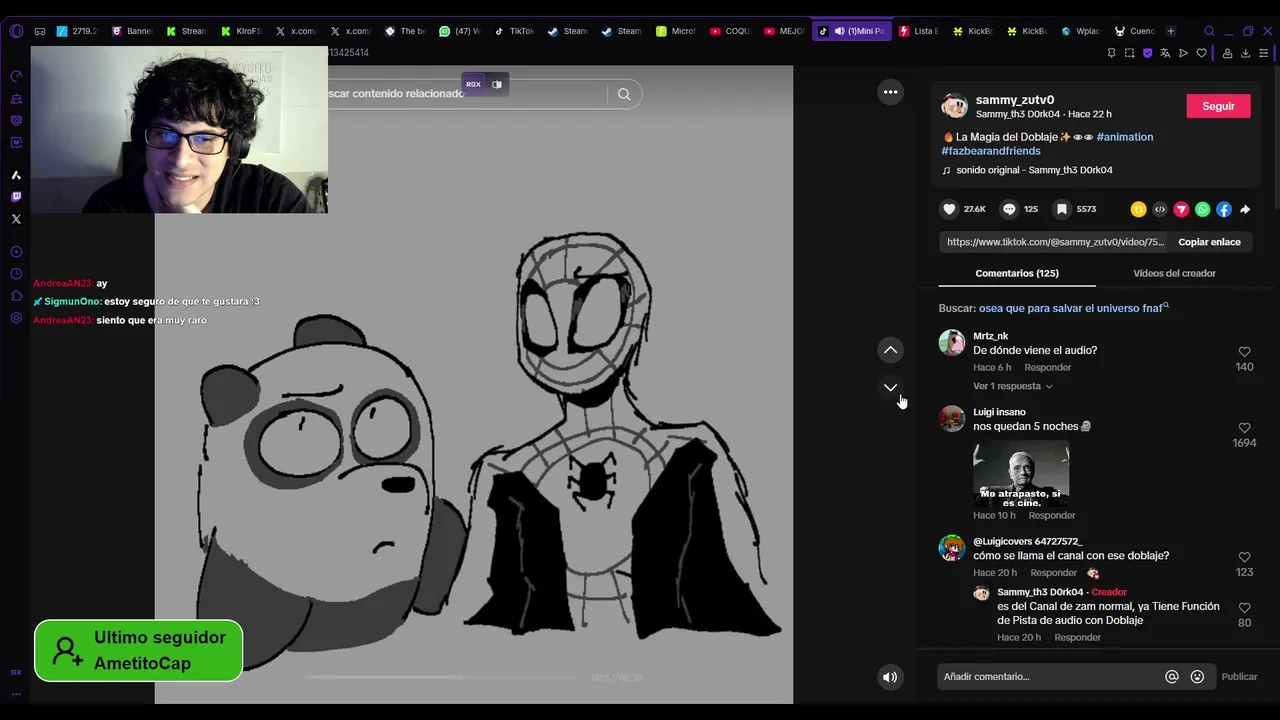
Task: Like Mrtz_nk's comment
Action: [1244, 352]
